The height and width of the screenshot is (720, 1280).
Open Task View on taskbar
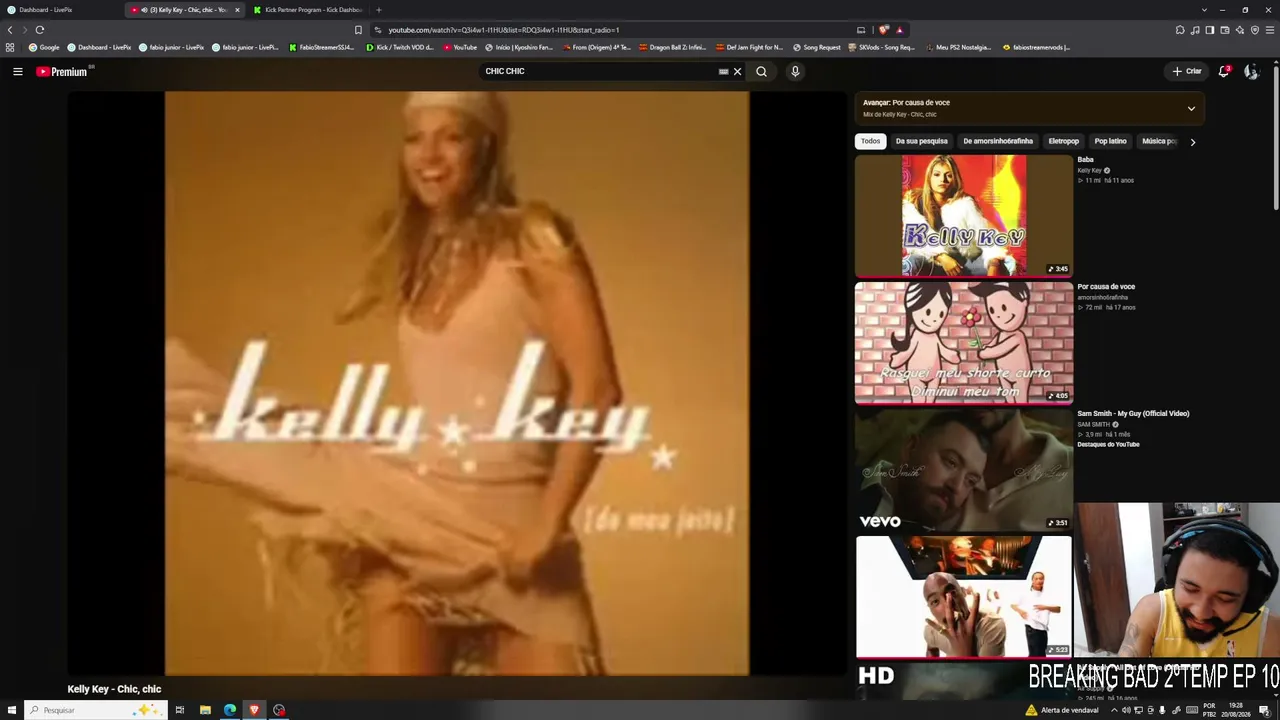(180, 710)
